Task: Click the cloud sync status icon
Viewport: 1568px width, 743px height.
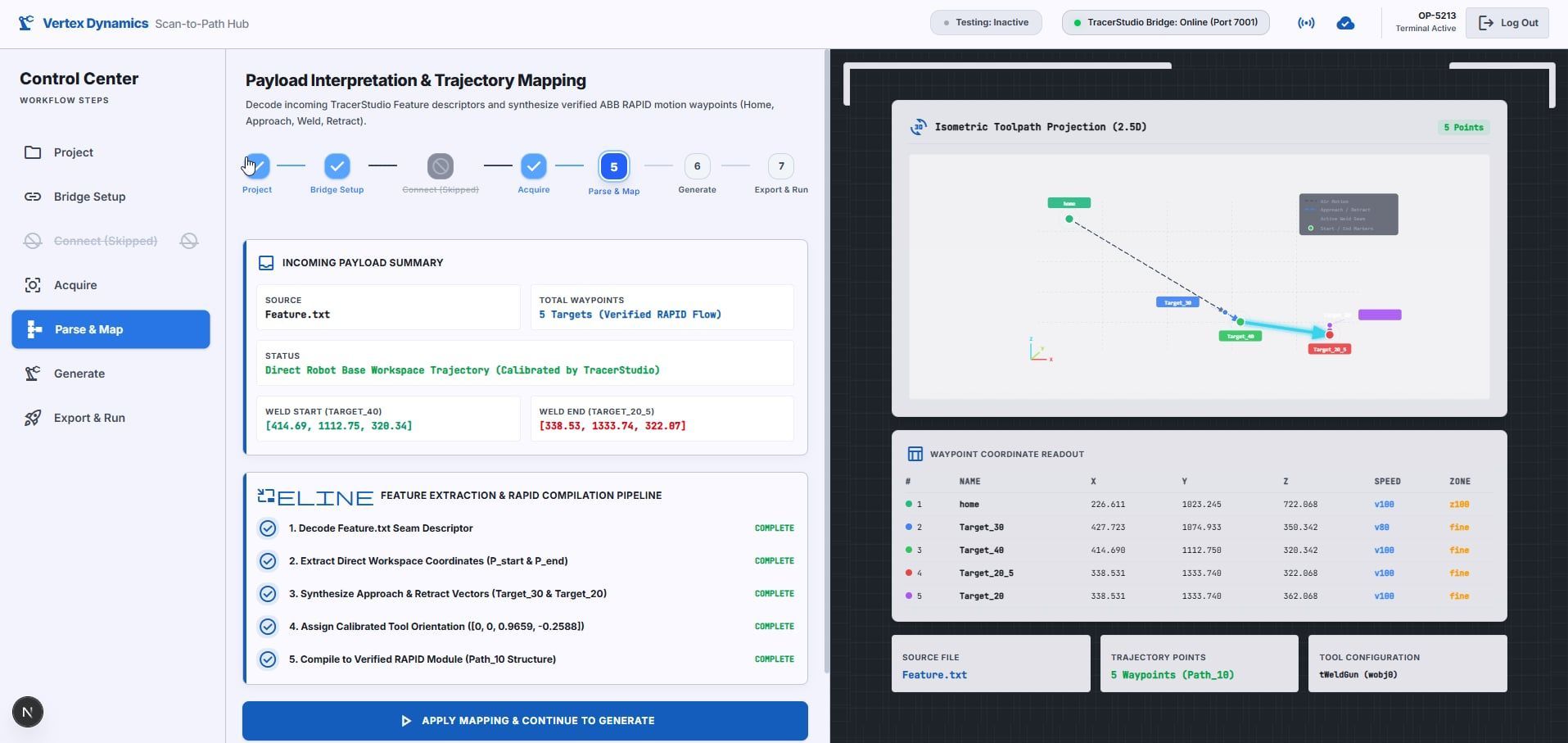Action: point(1345,23)
